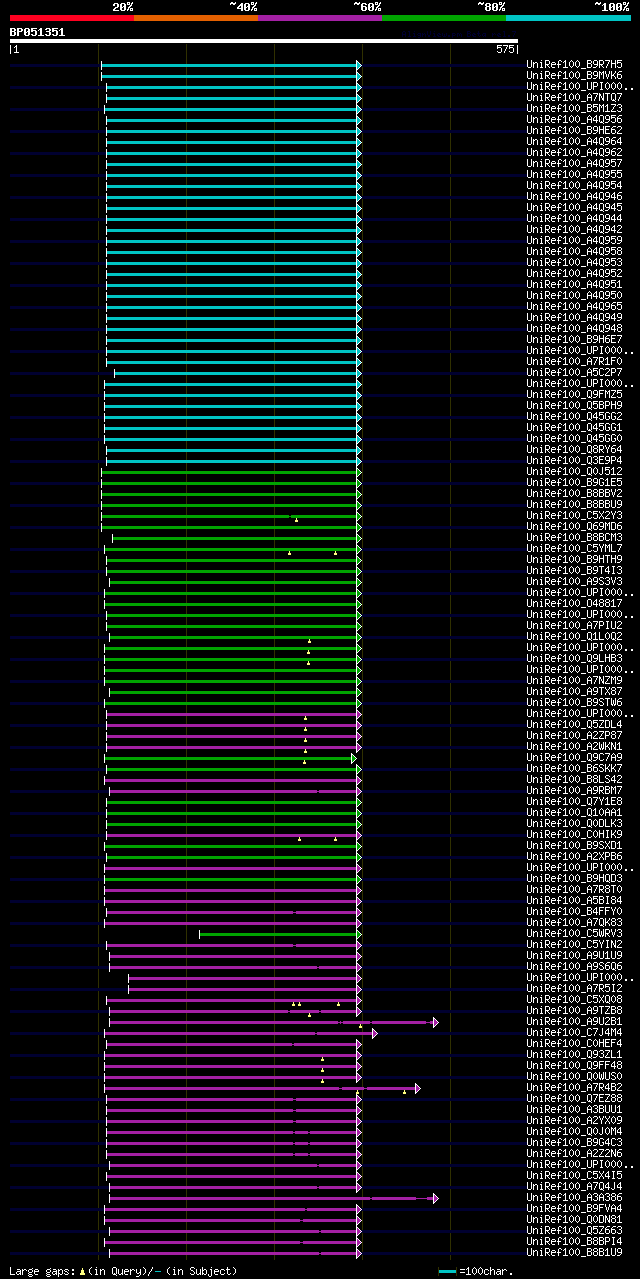
Task: Select label UniRef100_Q9LHB3
Action: (573, 659)
